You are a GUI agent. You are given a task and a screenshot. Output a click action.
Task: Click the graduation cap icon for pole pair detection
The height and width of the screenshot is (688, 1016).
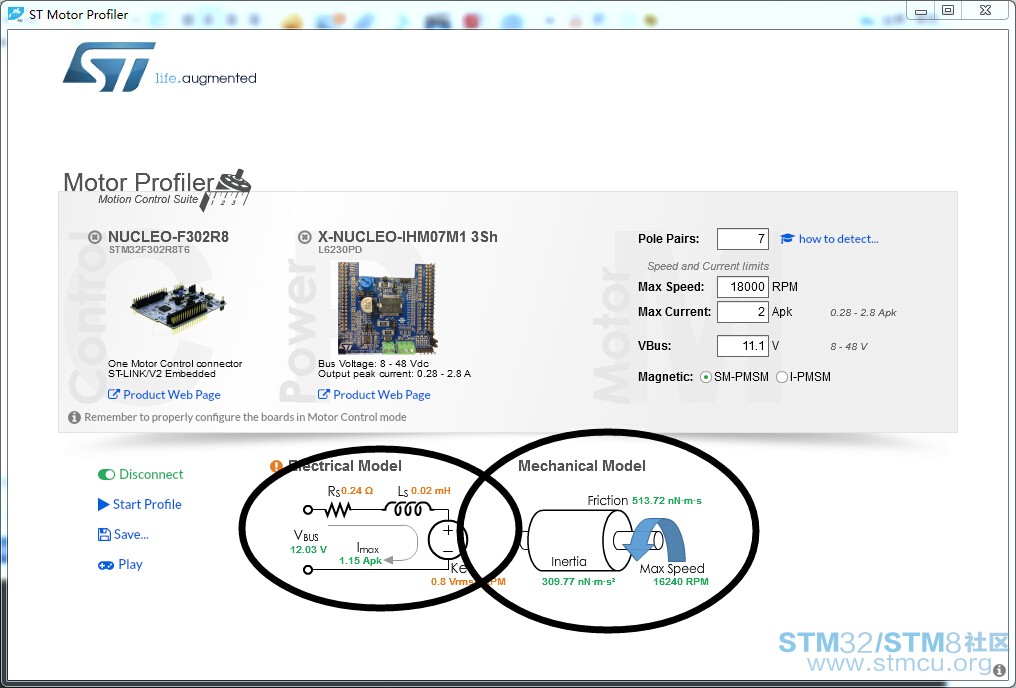[787, 238]
